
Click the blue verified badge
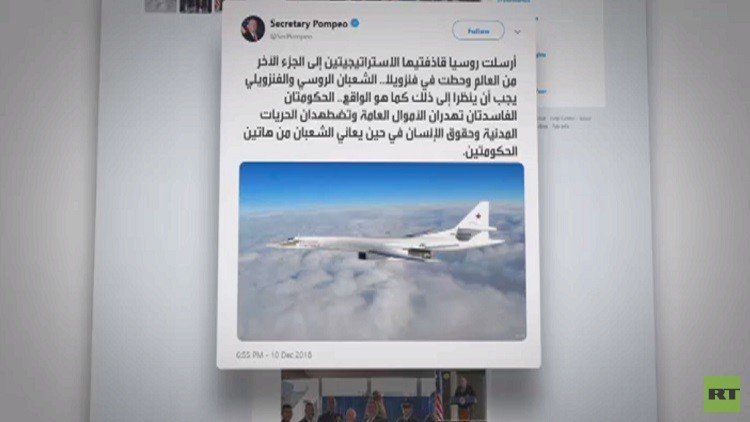355,22
